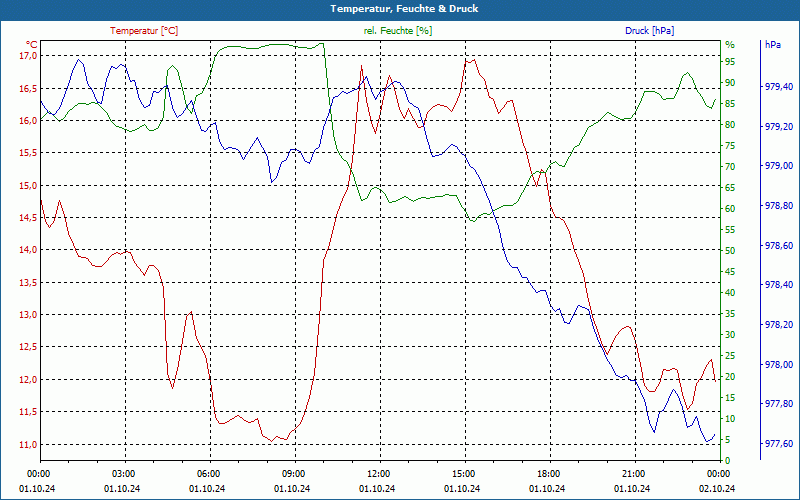Click the red "Temperatur [°C]" legend label
800x500 pixels.
(x=144, y=31)
